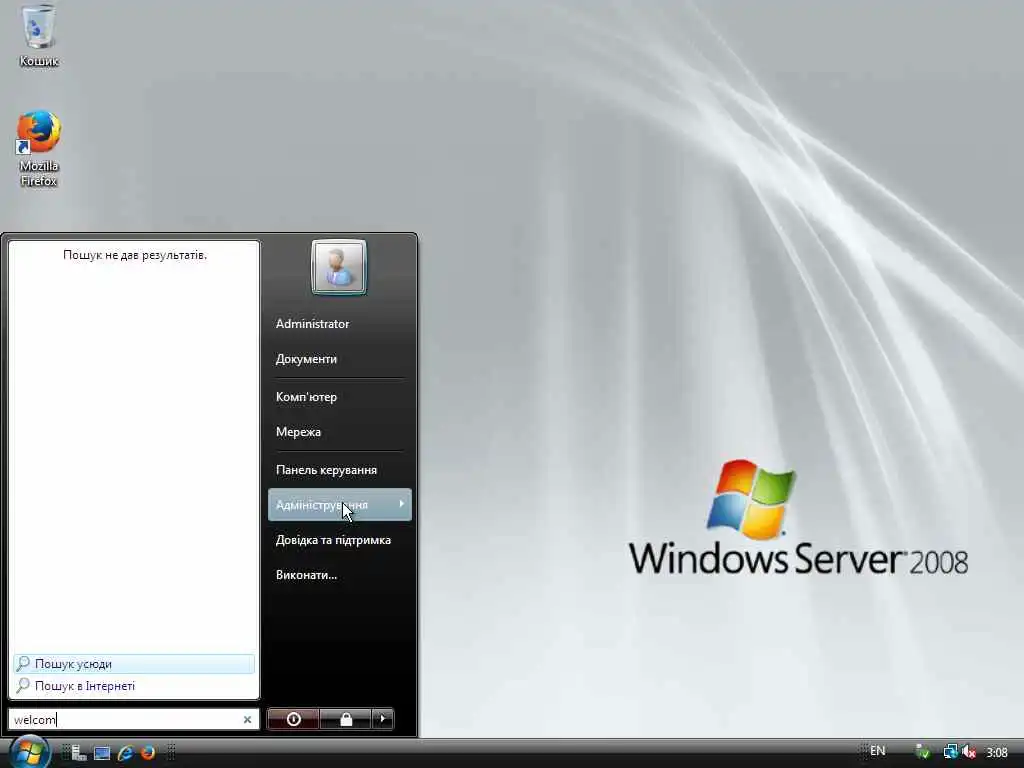The width and height of the screenshot is (1024, 768).
Task: Launch Firefox from the quick launch bar
Action: (x=148, y=753)
